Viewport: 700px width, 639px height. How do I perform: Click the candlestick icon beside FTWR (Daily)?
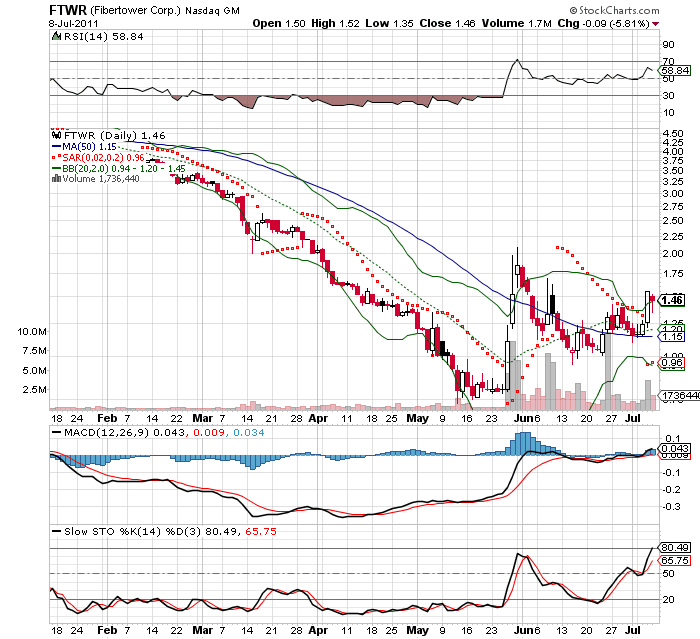[56, 135]
